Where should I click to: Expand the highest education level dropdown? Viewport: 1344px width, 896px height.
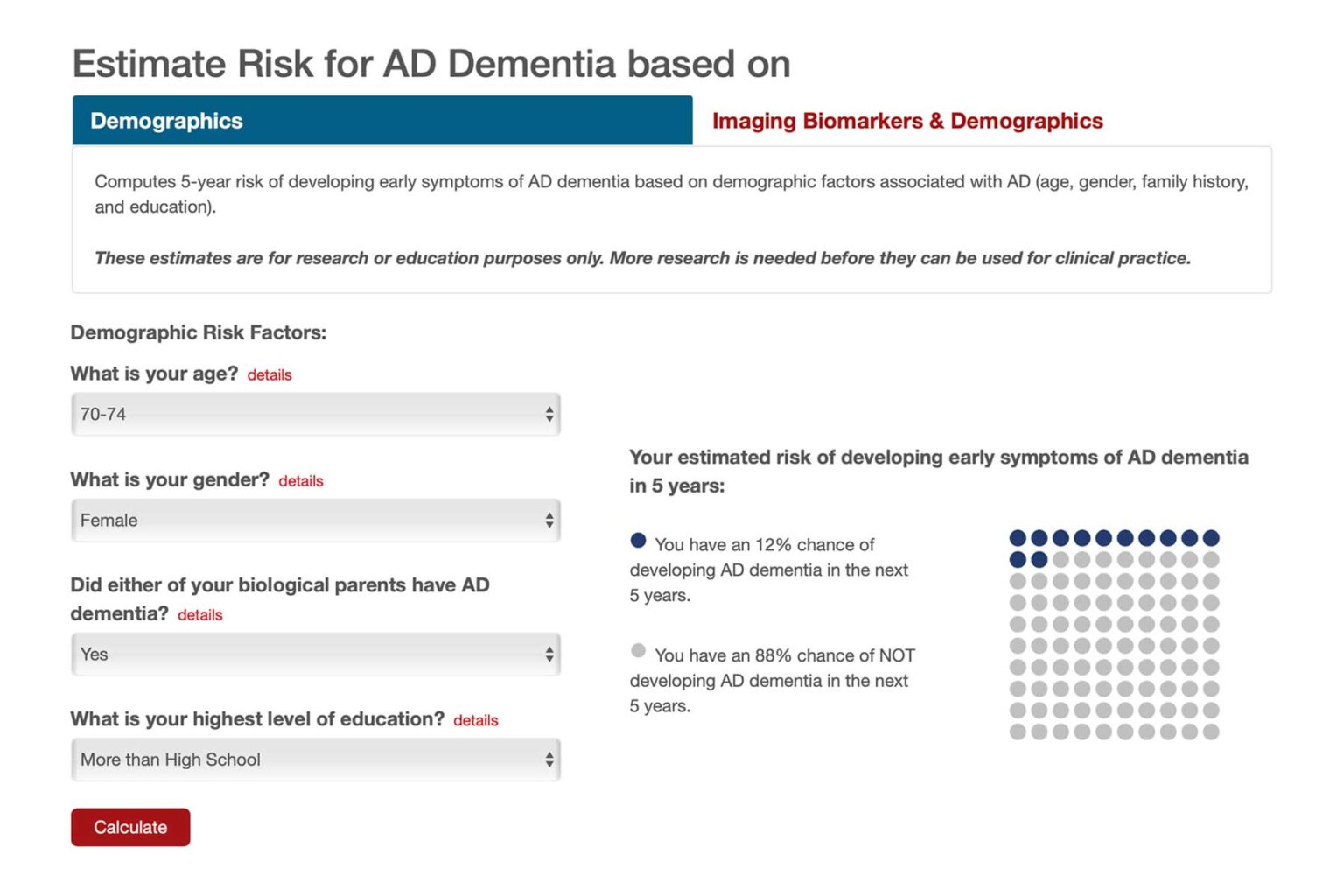pos(315,759)
